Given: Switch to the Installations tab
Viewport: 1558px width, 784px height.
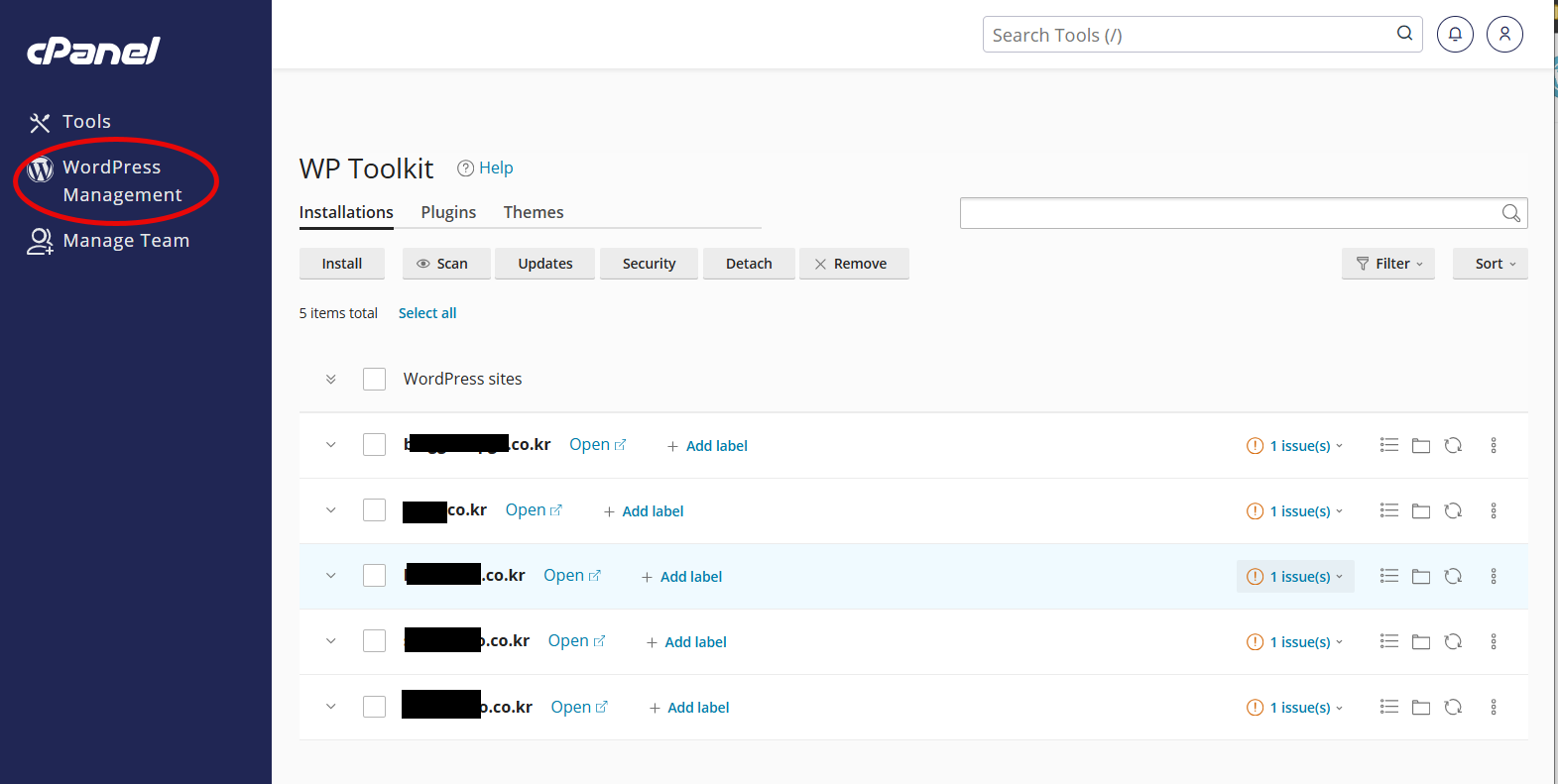Looking at the screenshot, I should (346, 212).
